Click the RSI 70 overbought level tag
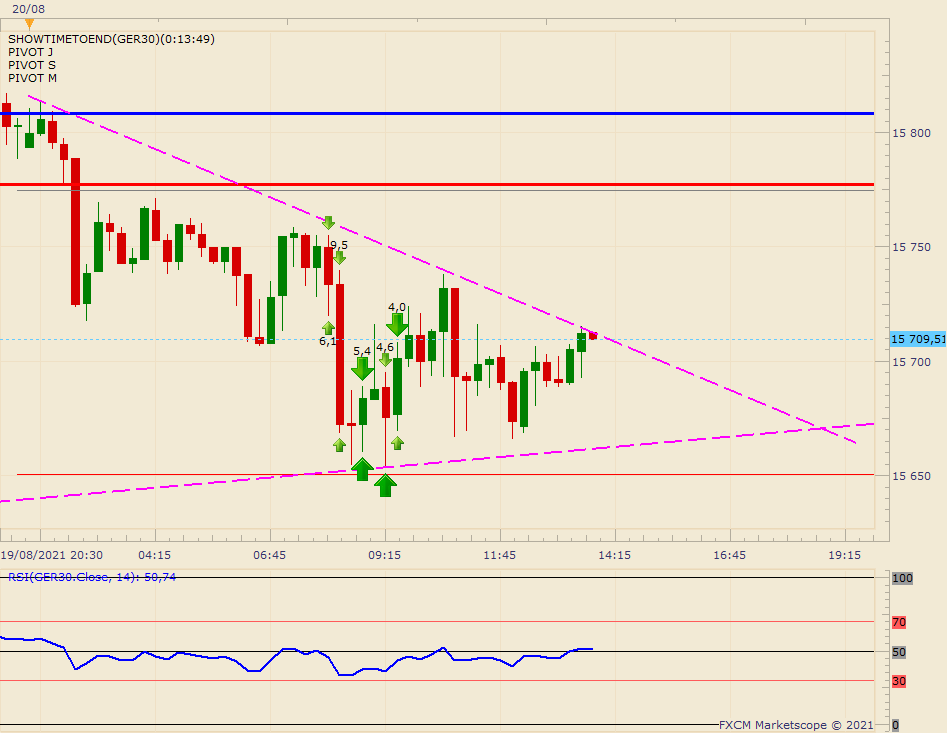 click(899, 622)
